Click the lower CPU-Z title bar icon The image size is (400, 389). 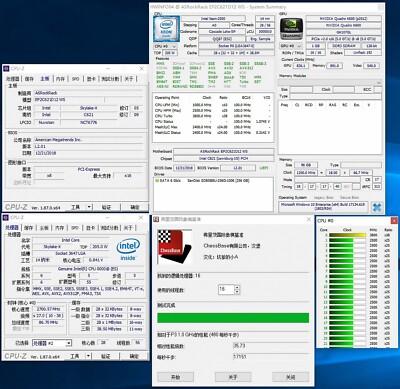[6, 217]
